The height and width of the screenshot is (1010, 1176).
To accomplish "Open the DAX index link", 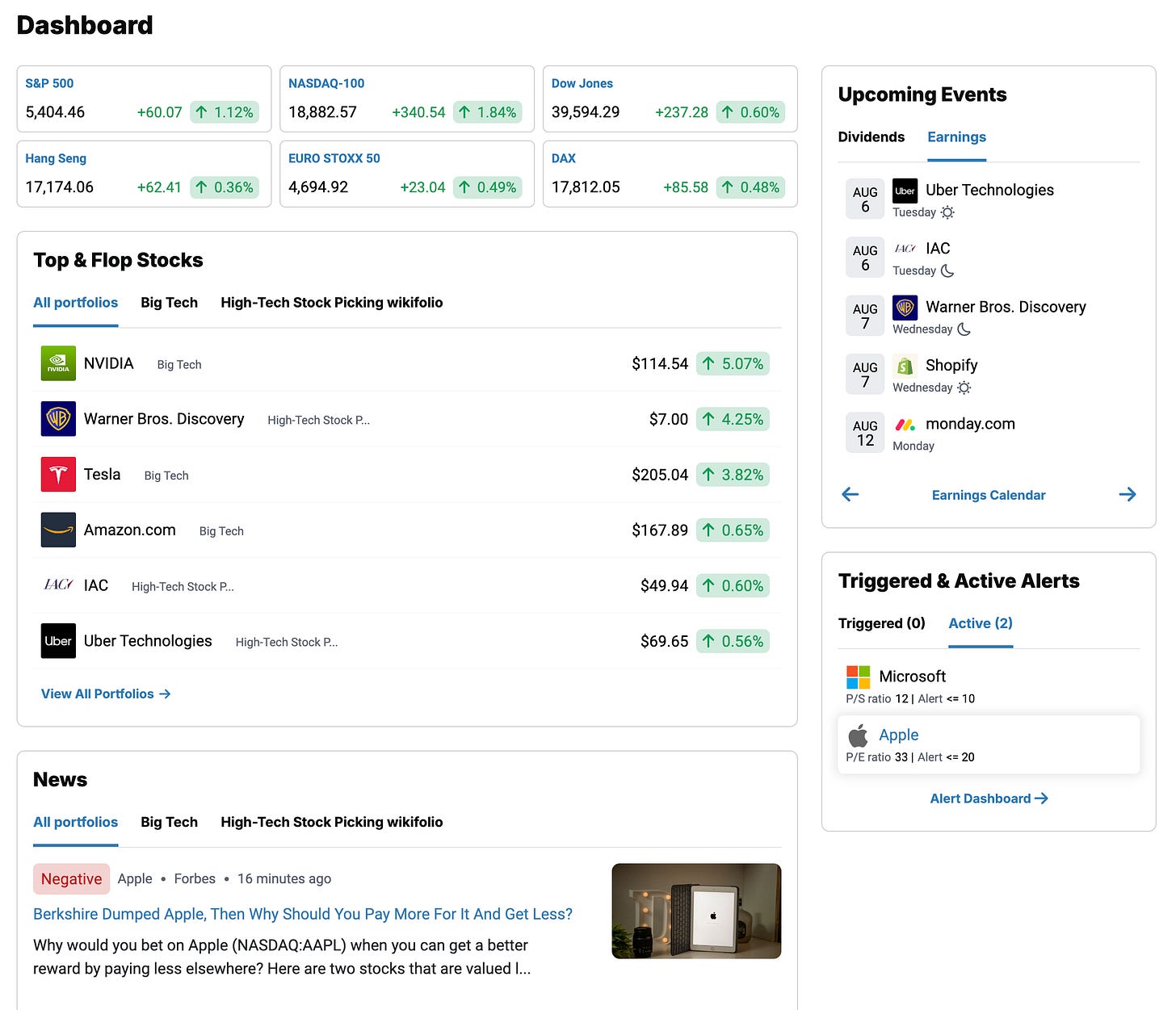I will (564, 158).
